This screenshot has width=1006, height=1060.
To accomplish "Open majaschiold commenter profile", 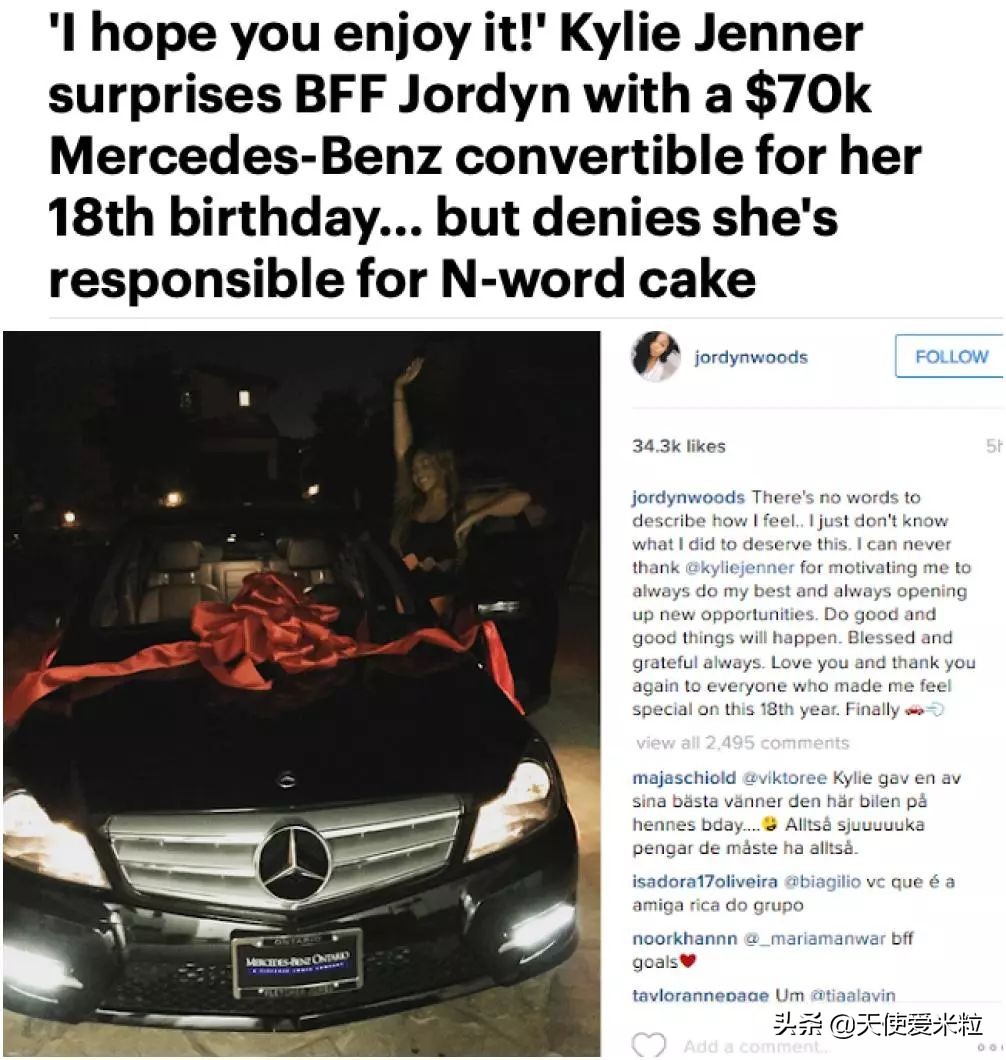I will tap(684, 778).
